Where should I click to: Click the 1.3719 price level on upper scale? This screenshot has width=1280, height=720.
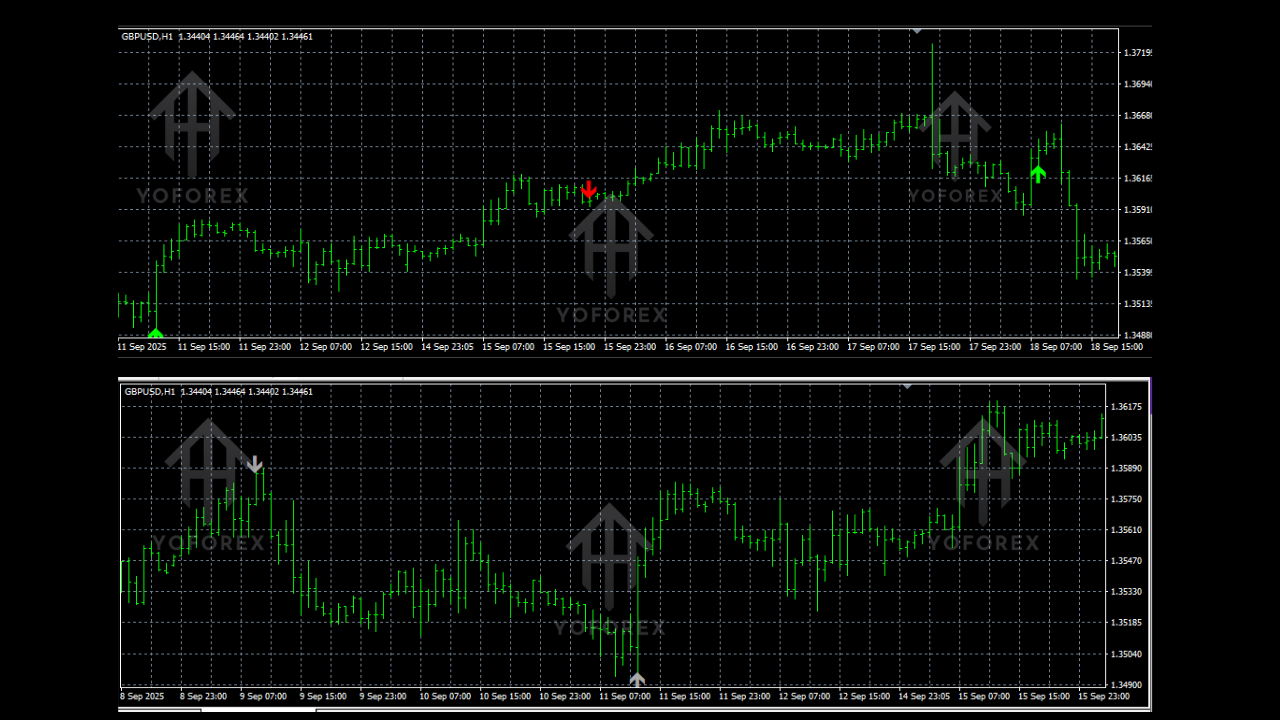[x=1137, y=52]
